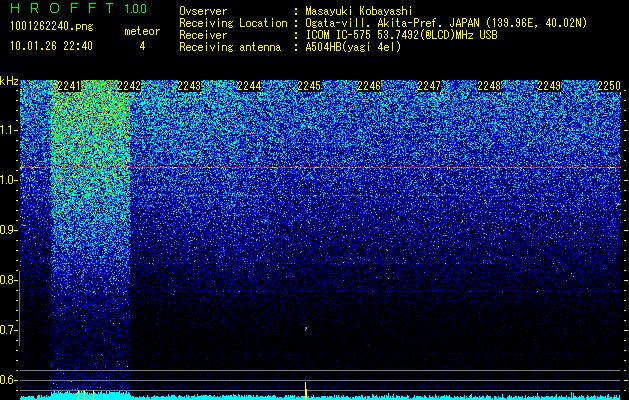This screenshot has width=629, height=400.
Task: Click the 0.8 kHz frequency axis label
Action: pos(8,280)
